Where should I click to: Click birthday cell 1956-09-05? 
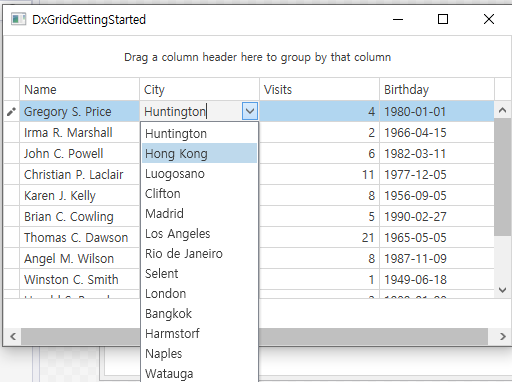[437, 195]
